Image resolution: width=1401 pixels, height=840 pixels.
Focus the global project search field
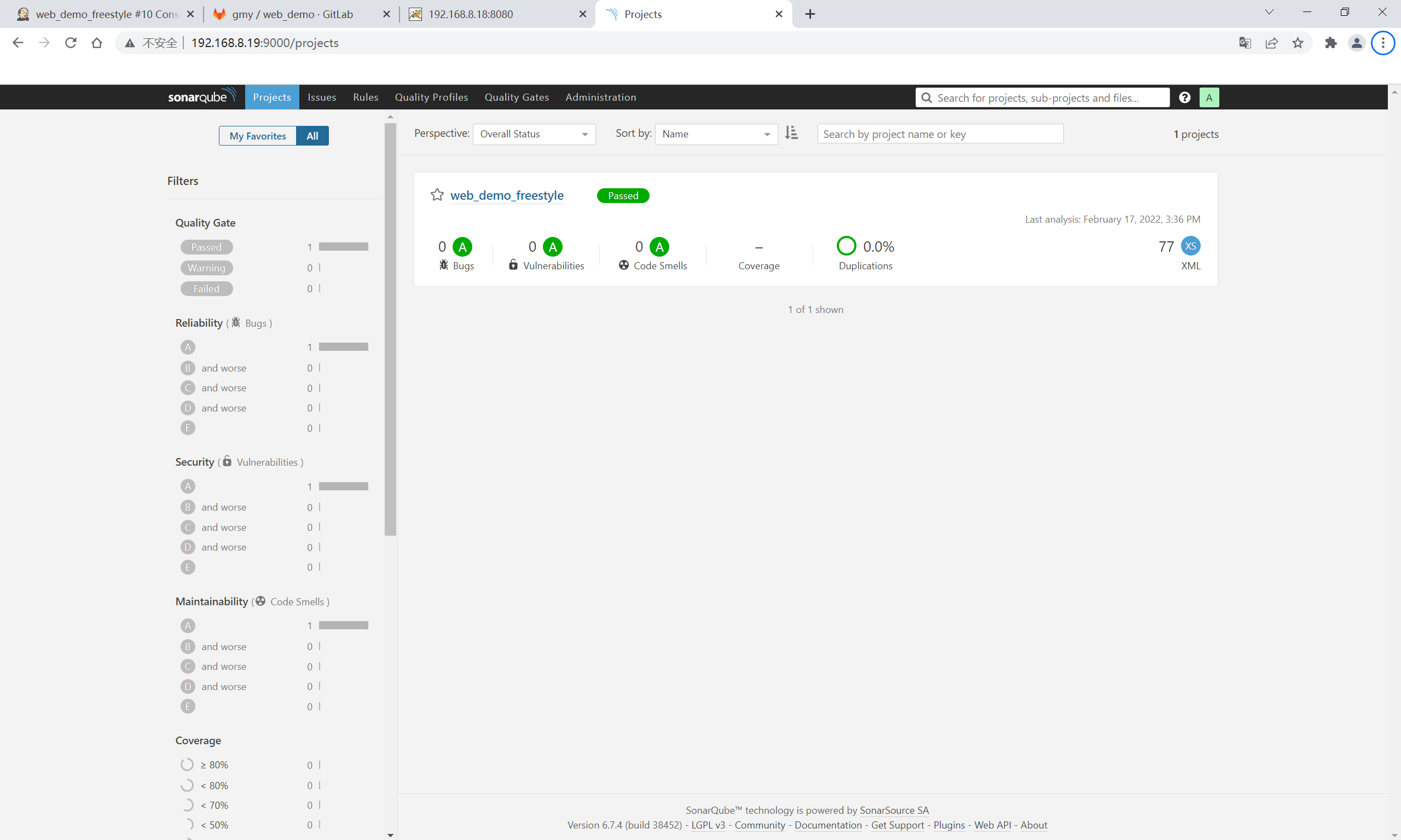1042,97
